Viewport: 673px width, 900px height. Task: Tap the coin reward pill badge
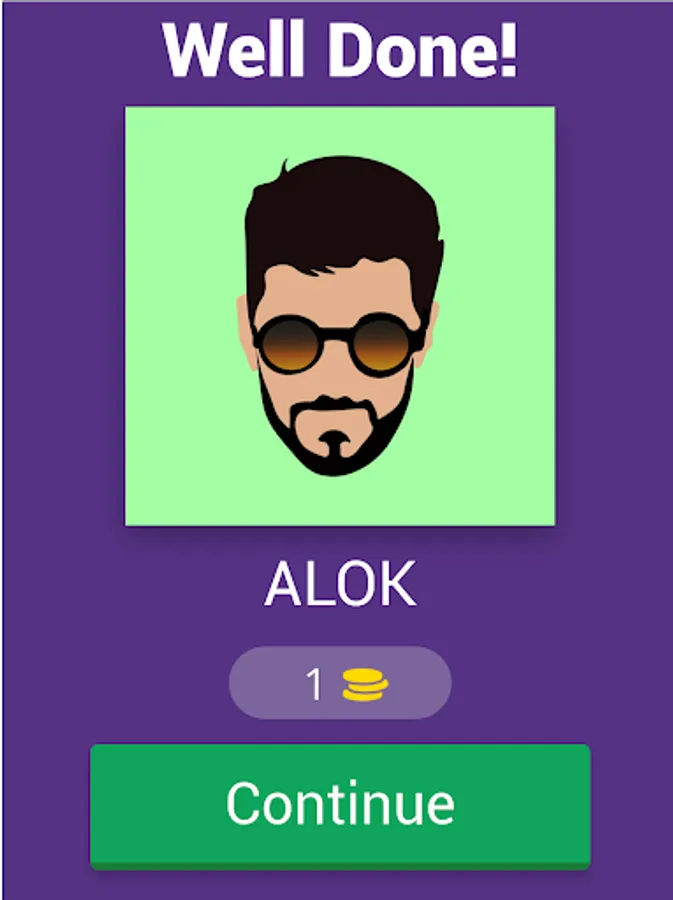[x=340, y=683]
